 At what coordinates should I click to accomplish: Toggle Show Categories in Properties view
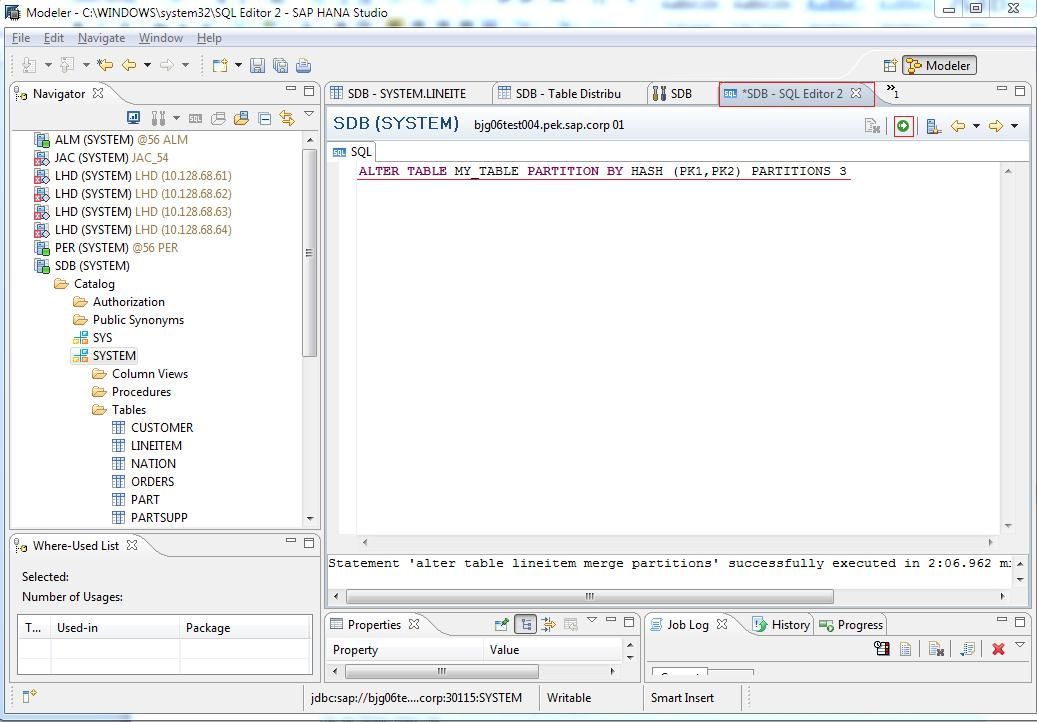tap(525, 624)
